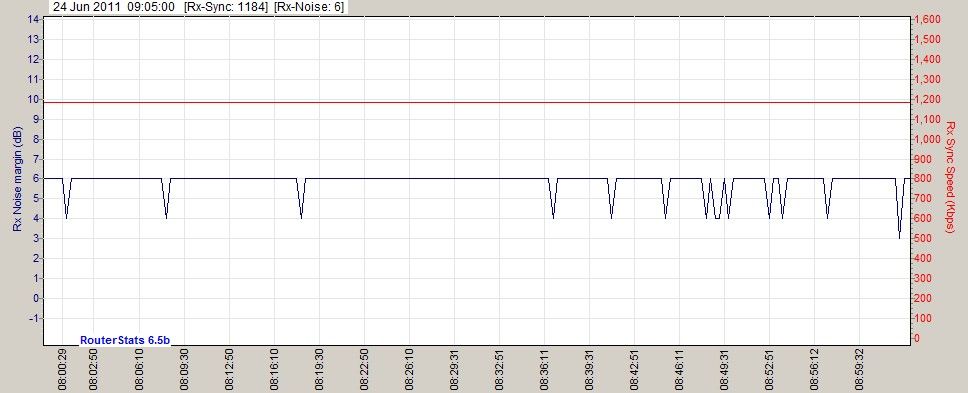Click time label 08:36:11
This screenshot has width=968, height=393.
tap(544, 371)
